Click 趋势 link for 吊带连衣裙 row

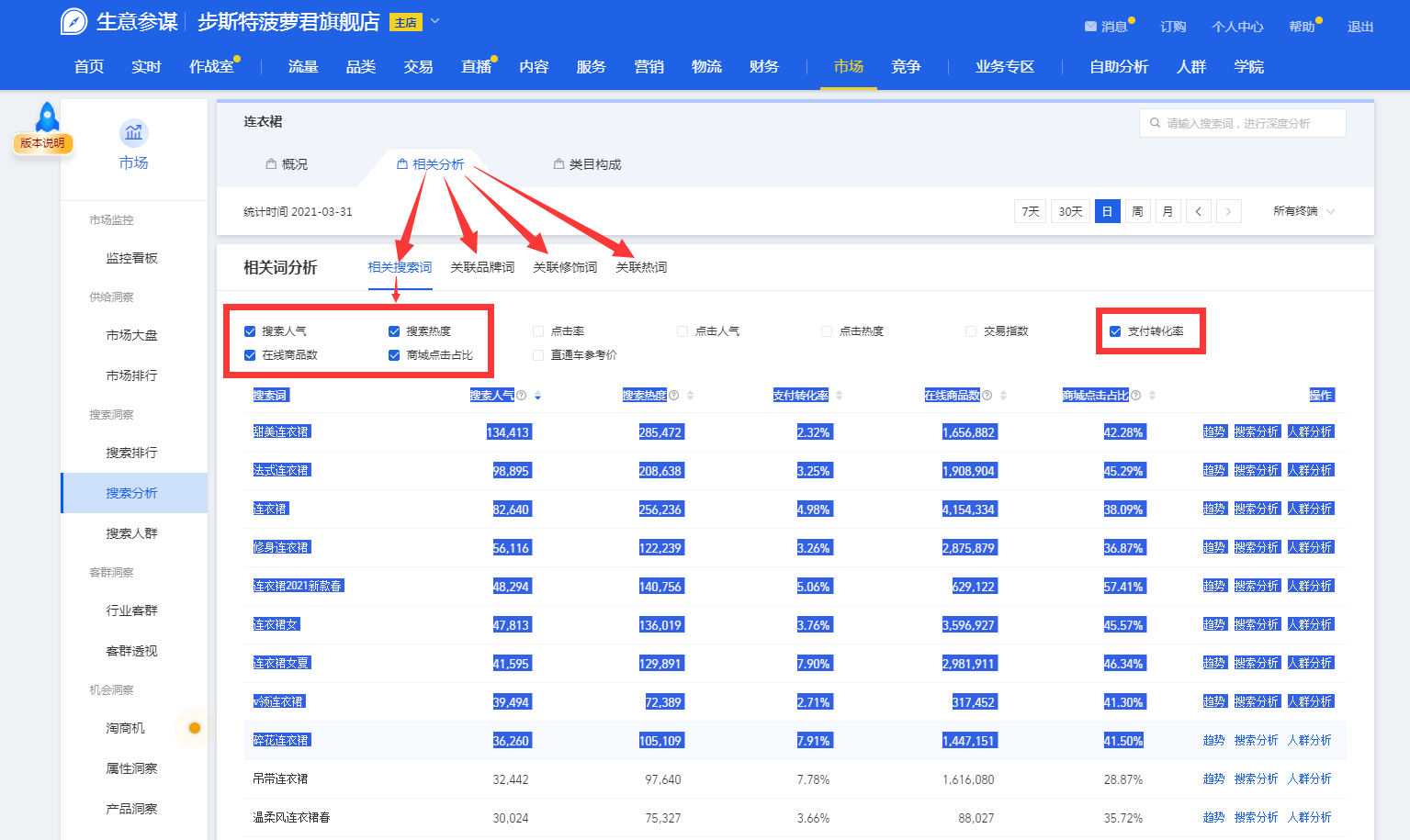tap(1213, 778)
